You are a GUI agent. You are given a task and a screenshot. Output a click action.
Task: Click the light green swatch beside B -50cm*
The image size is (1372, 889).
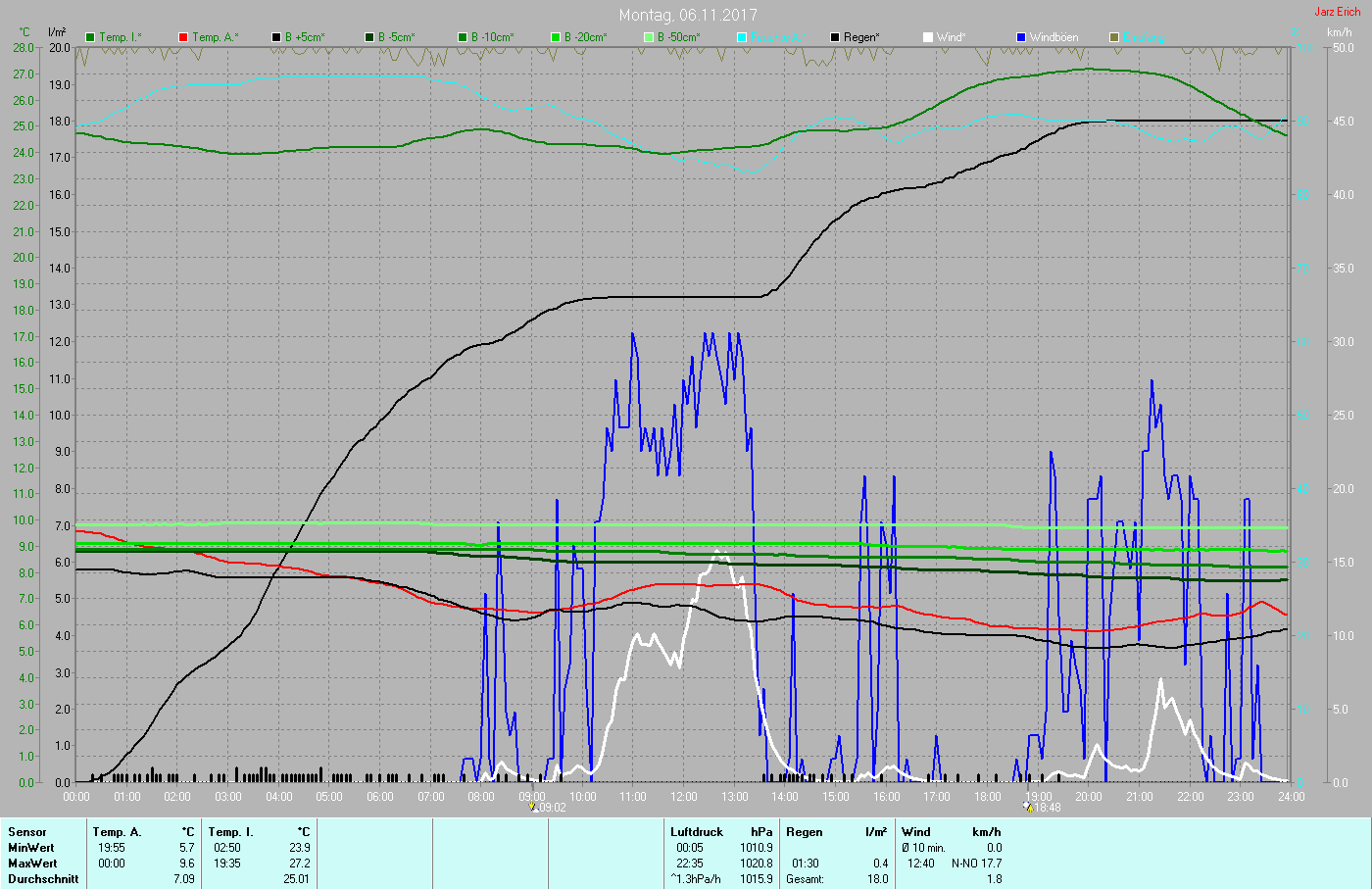point(649,37)
